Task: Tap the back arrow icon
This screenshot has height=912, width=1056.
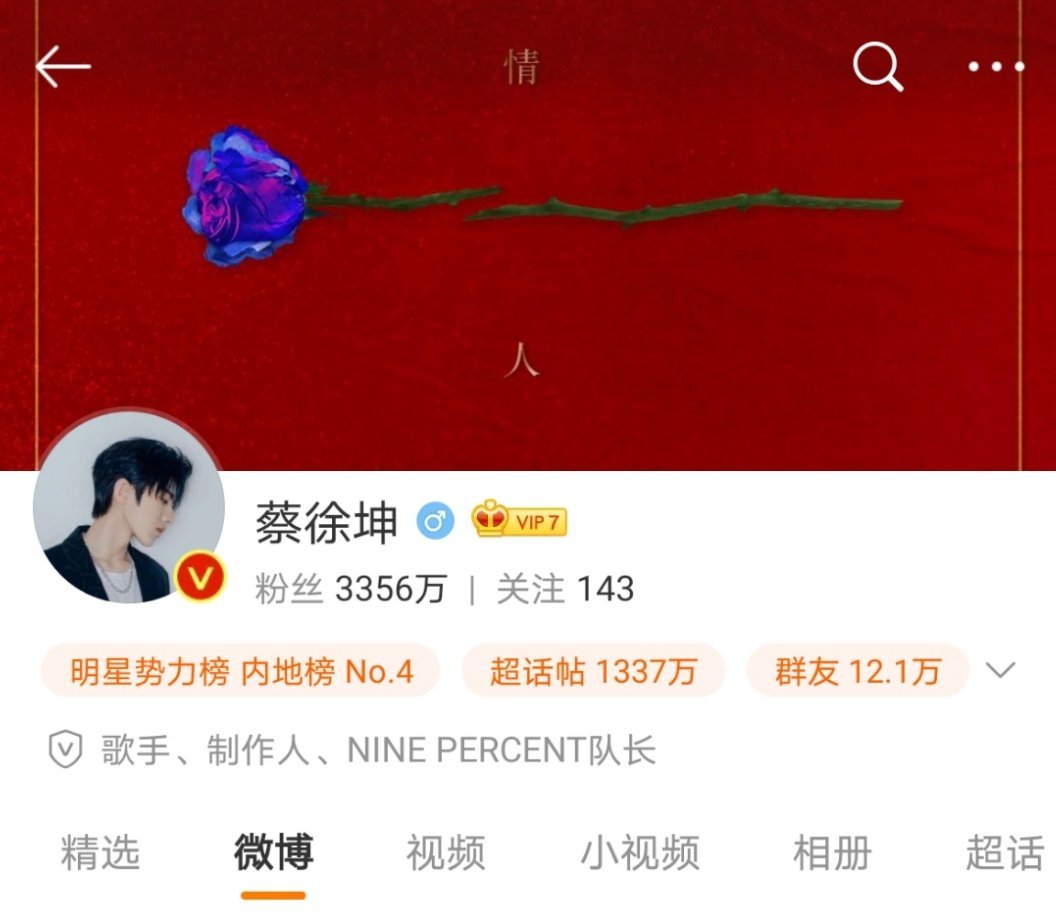Action: pos(63,66)
